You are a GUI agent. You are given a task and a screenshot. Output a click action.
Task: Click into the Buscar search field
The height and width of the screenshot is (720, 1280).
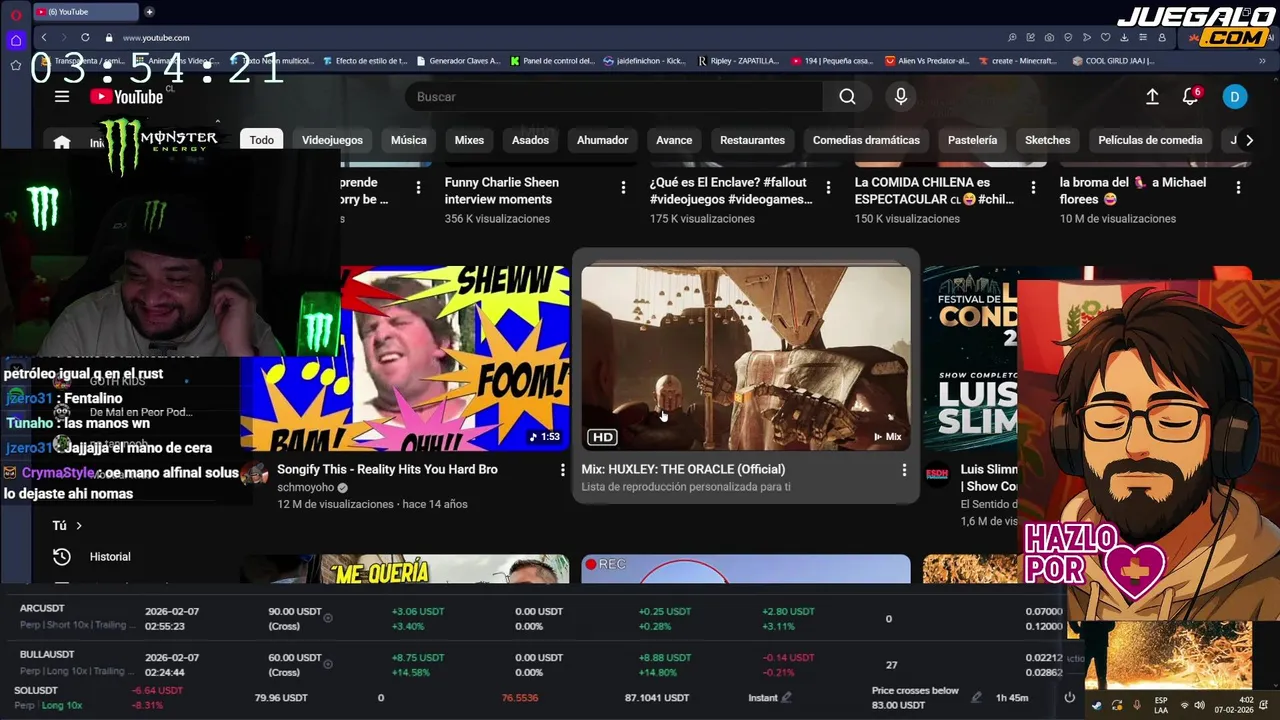[614, 97]
